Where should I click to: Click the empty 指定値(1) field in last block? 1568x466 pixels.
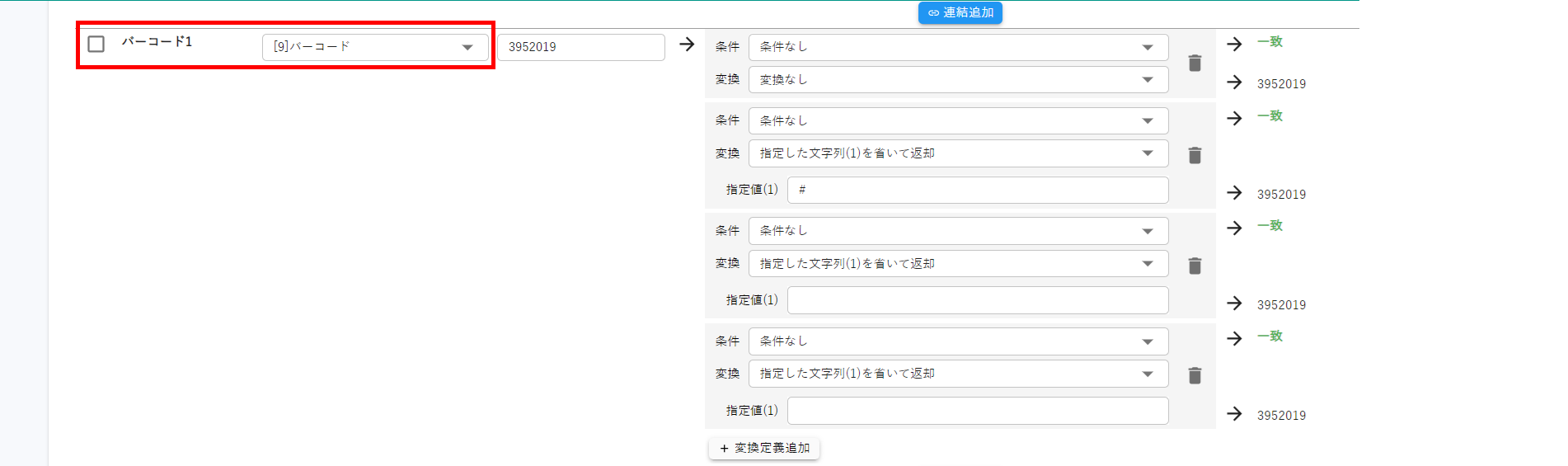(x=978, y=411)
